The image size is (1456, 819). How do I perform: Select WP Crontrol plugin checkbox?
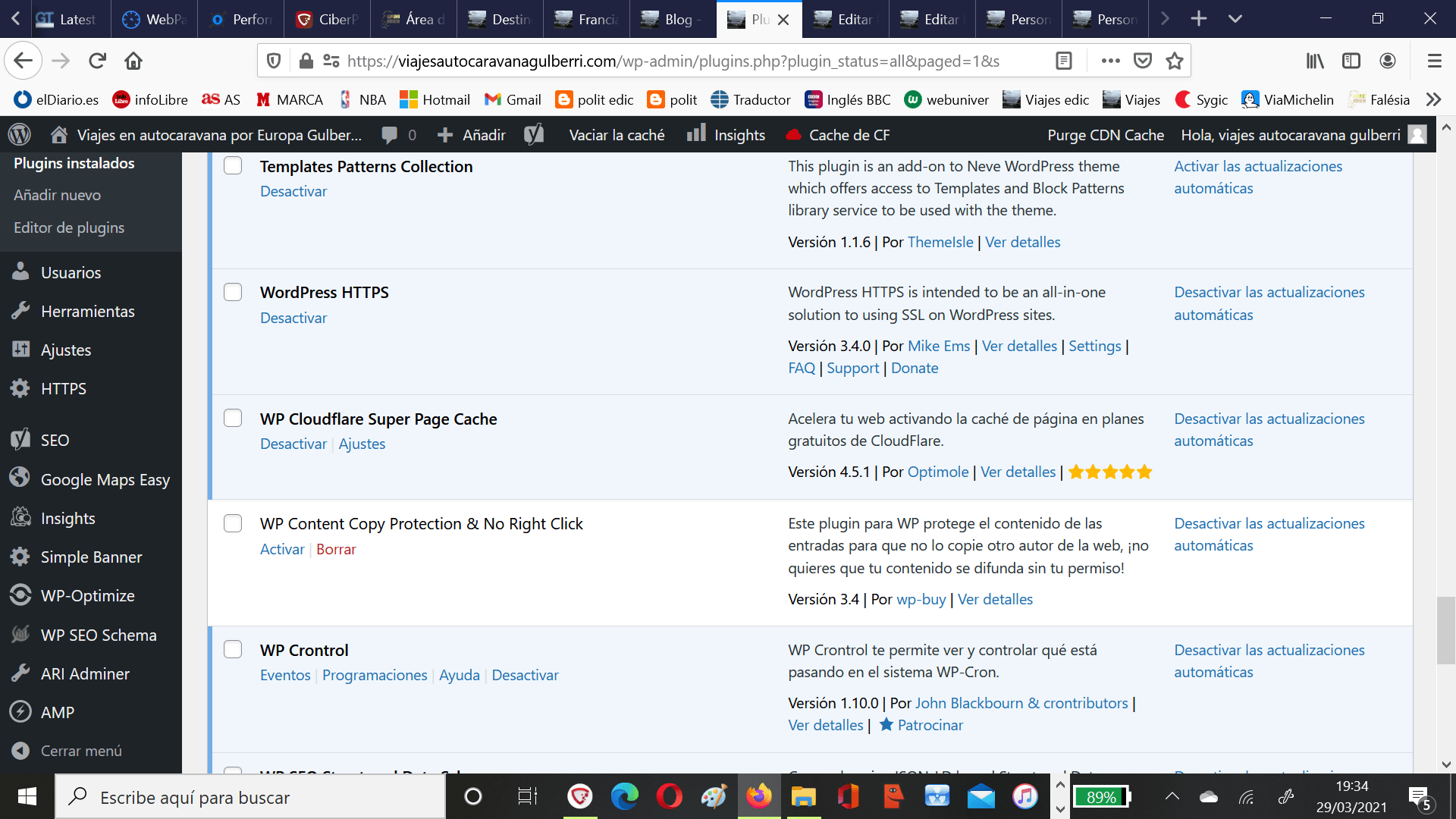tap(233, 649)
